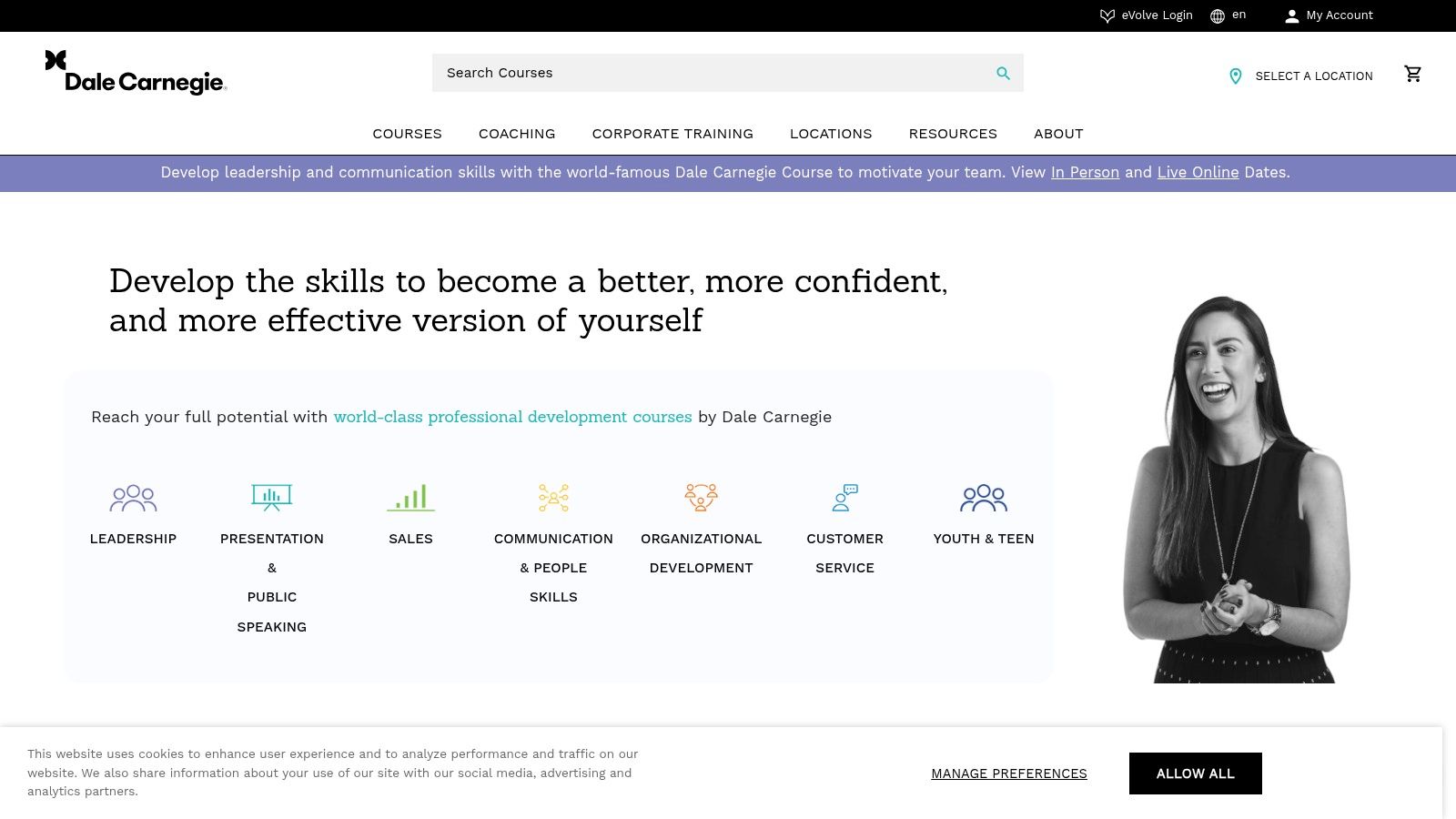Click the search magnifier icon
1456x819 pixels.
click(1003, 73)
